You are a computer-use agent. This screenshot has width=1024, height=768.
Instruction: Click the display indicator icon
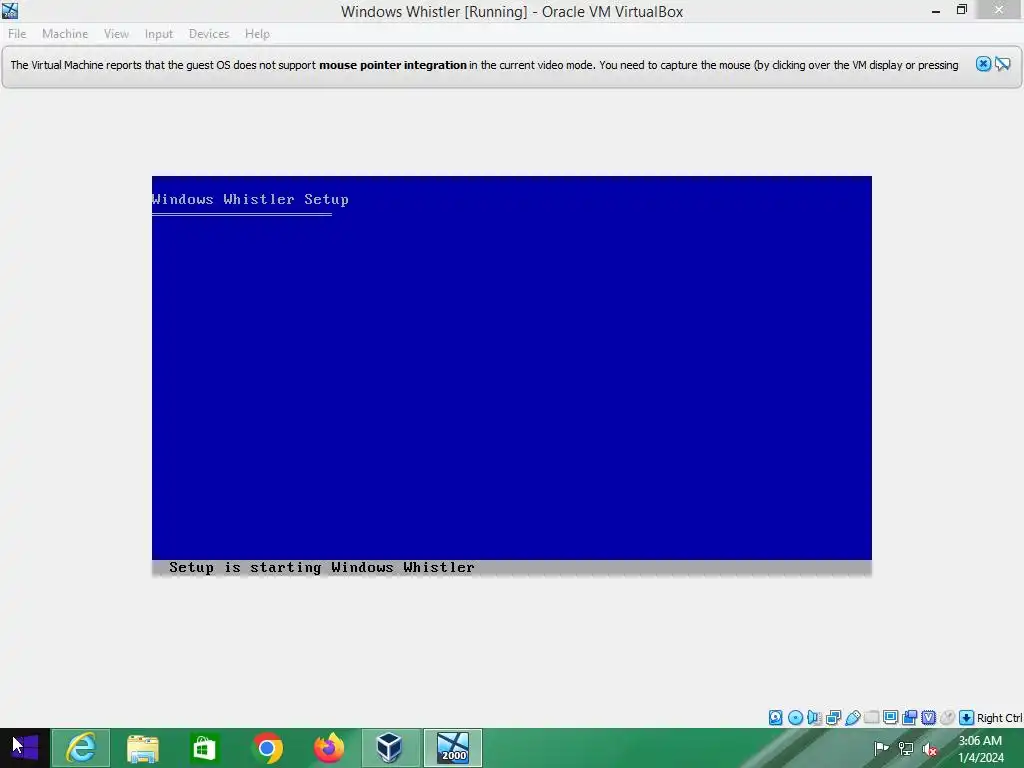[890, 718]
